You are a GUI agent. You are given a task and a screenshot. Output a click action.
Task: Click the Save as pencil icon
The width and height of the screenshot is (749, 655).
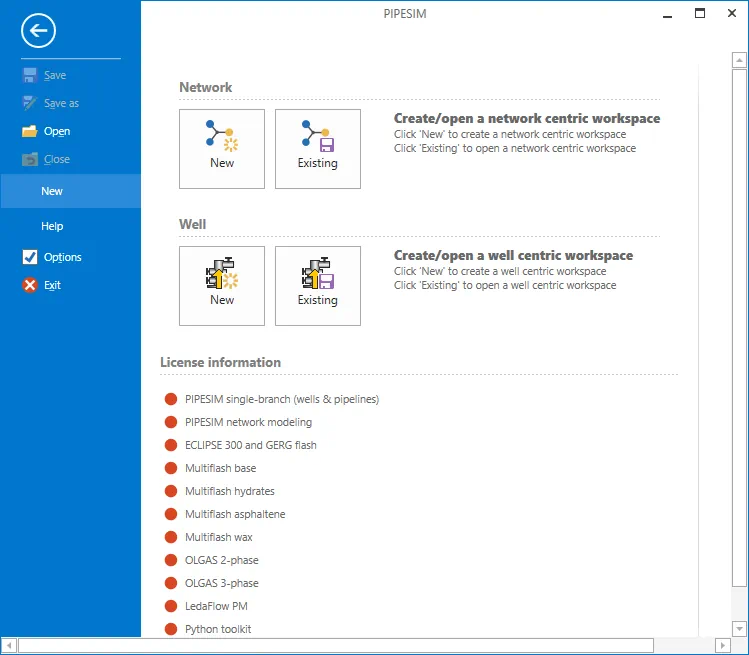[30, 103]
